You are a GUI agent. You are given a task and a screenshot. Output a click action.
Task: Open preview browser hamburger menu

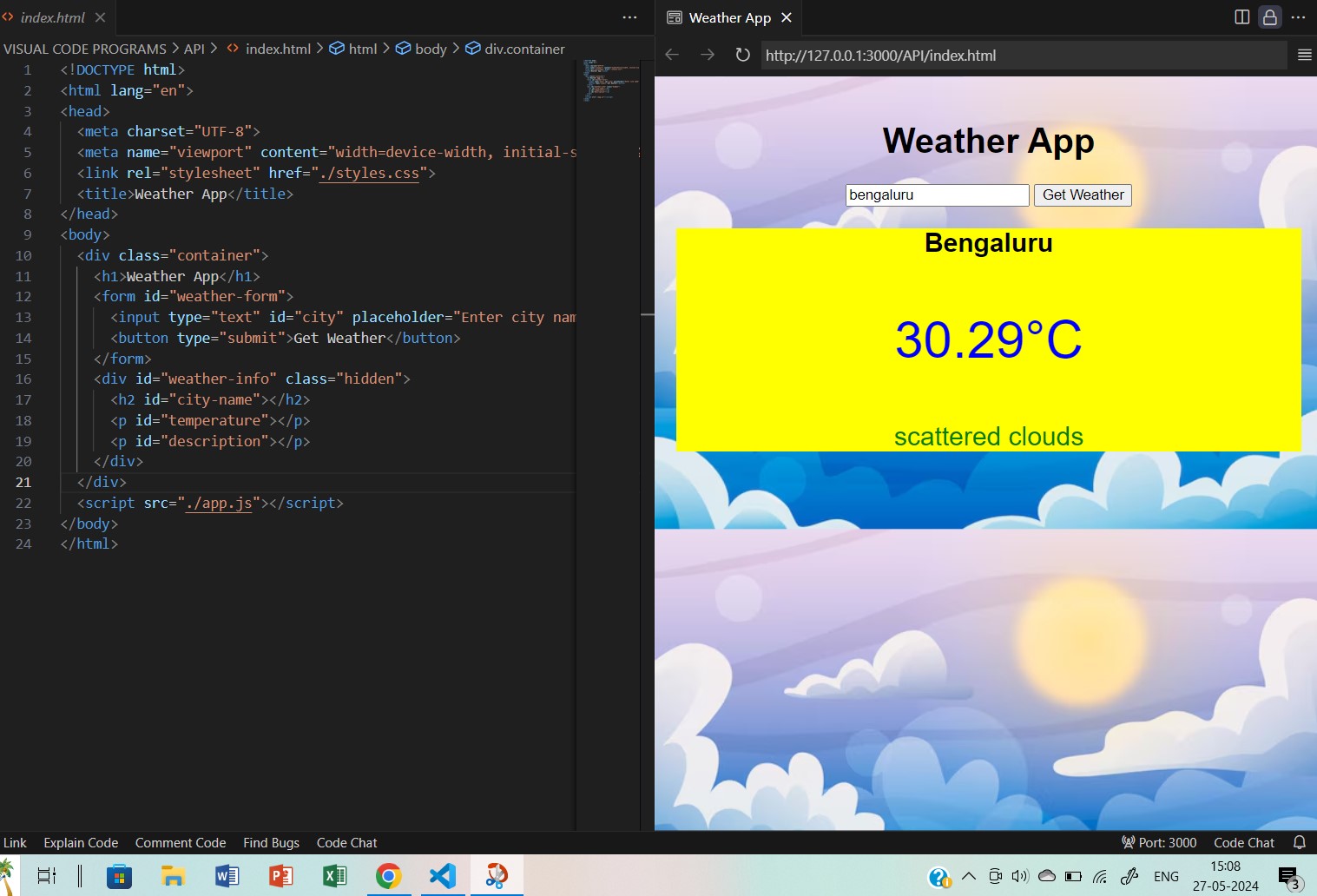click(1304, 55)
